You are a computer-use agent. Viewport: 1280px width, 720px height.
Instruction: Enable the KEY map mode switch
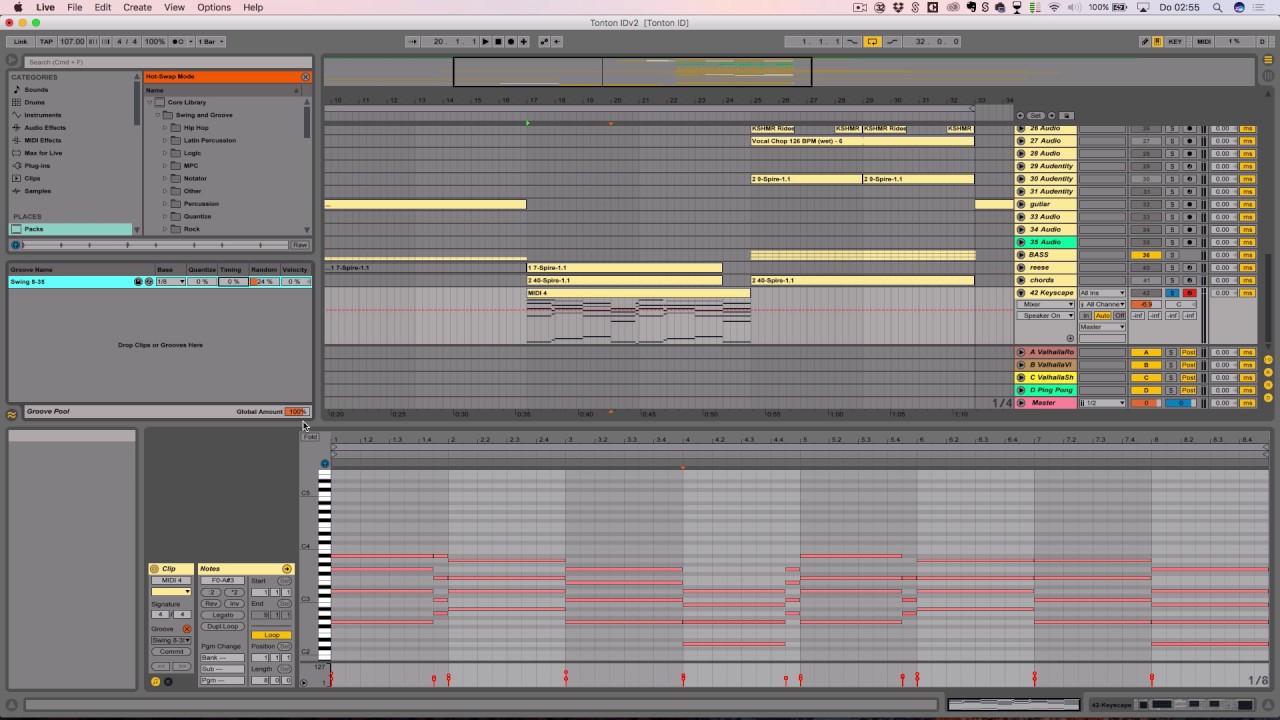1175,42
